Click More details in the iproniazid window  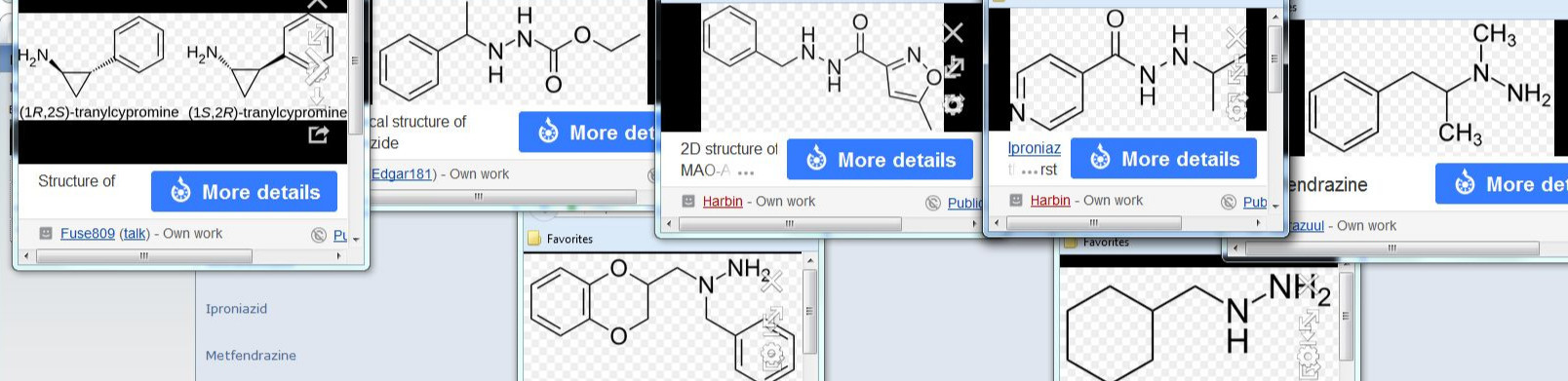[1163, 159]
